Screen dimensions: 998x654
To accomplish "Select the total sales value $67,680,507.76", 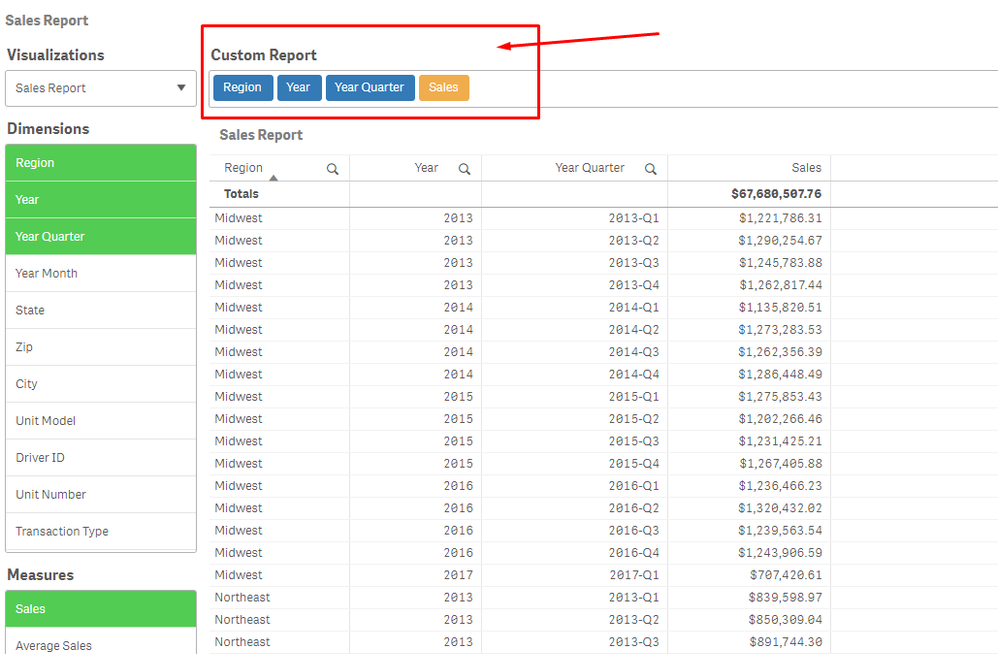I will click(x=777, y=194).
